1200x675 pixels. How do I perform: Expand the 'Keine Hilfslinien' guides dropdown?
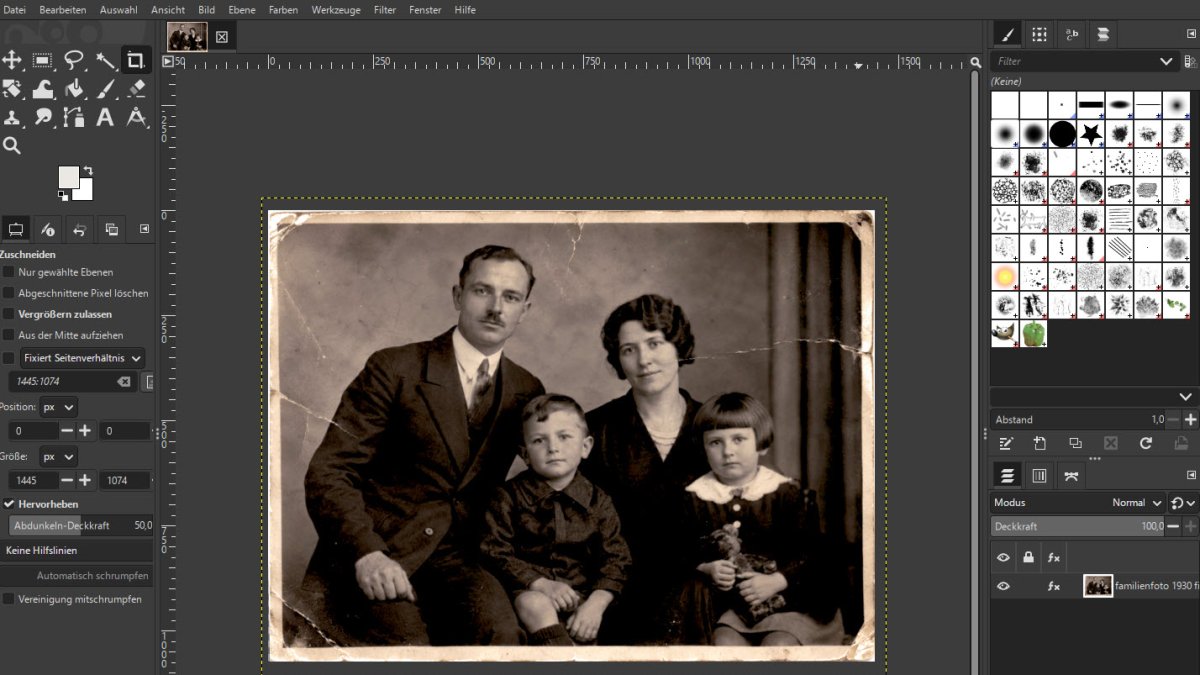[78, 551]
